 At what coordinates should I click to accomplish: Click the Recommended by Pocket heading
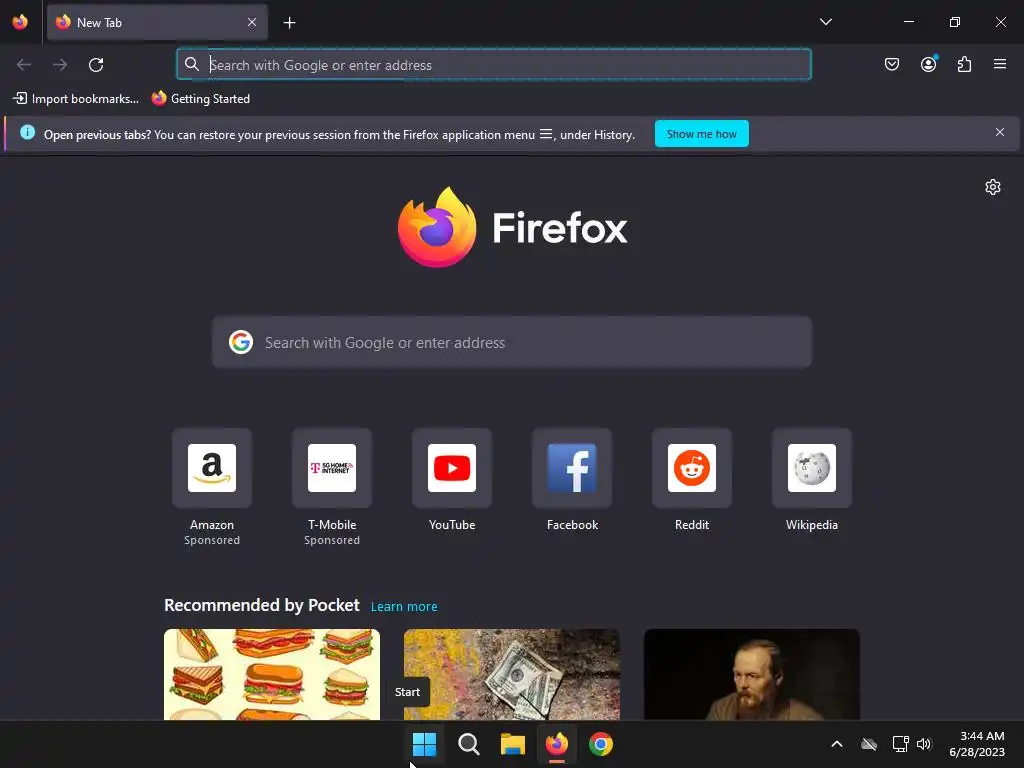pos(261,605)
